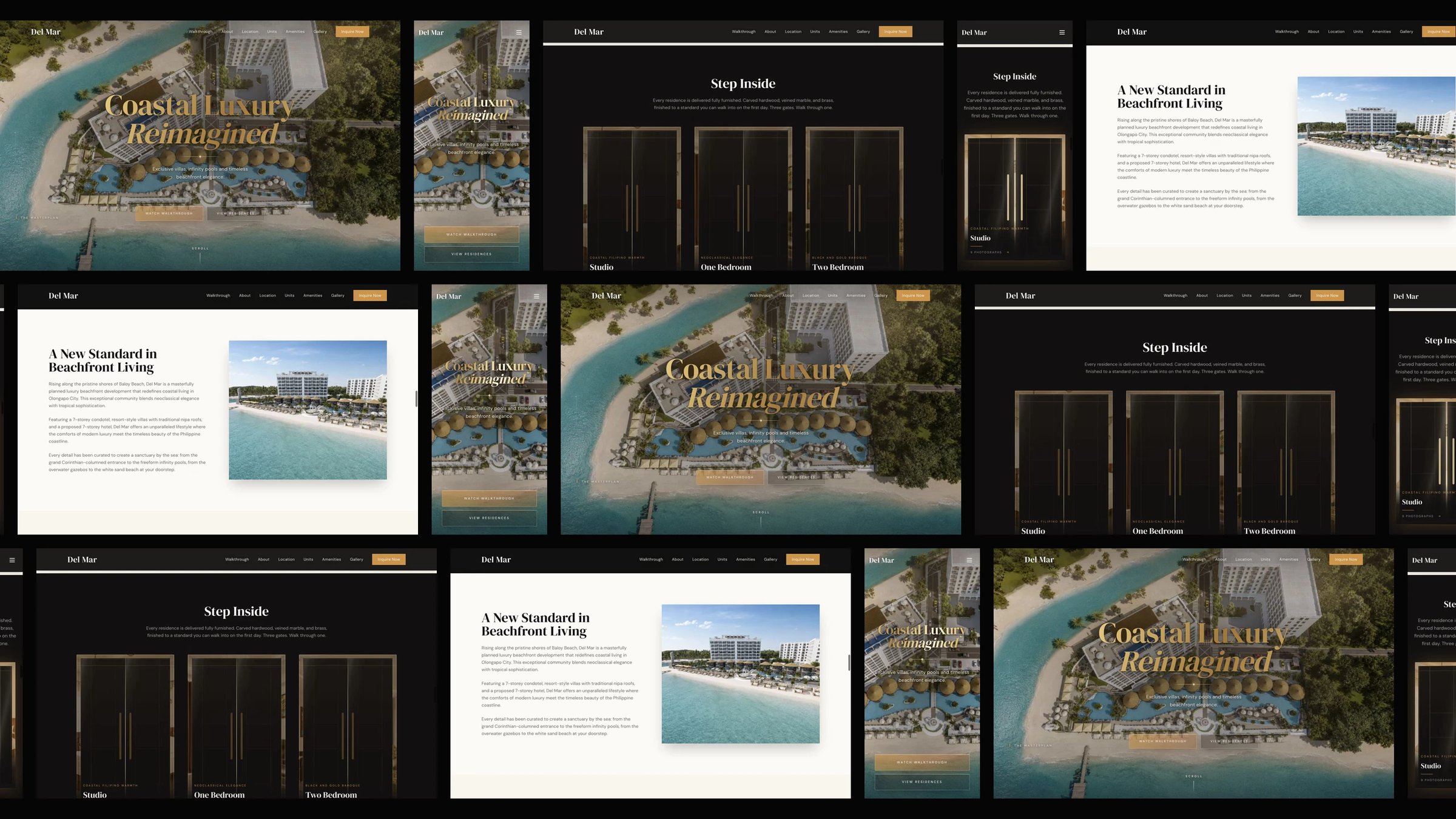Click Inquire Now in top-row desktop Step Inside mockup
This screenshot has width=1456, height=819.
(895, 32)
